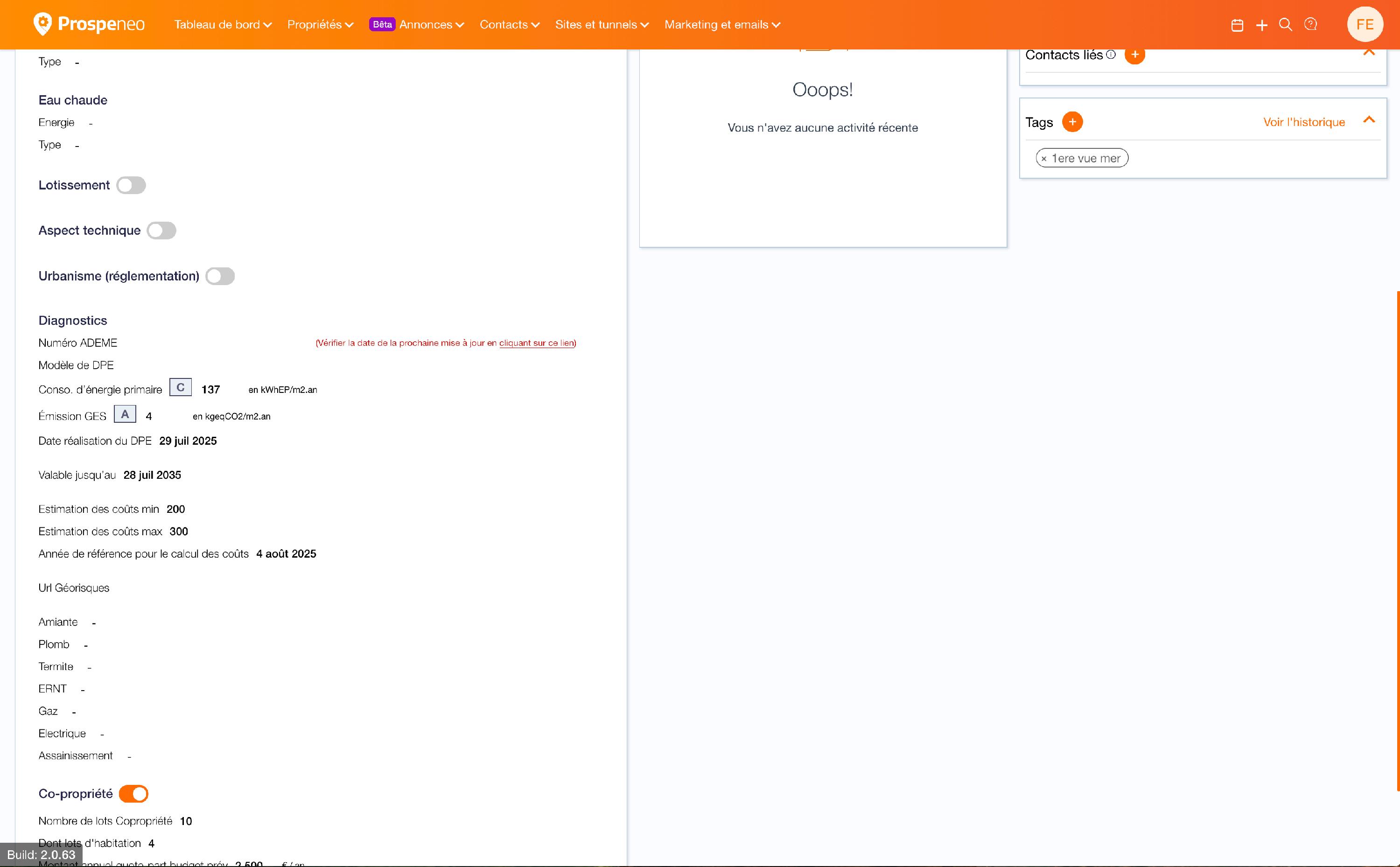Click the help question mark icon
Viewport: 1400px width, 867px height.
(1310, 25)
